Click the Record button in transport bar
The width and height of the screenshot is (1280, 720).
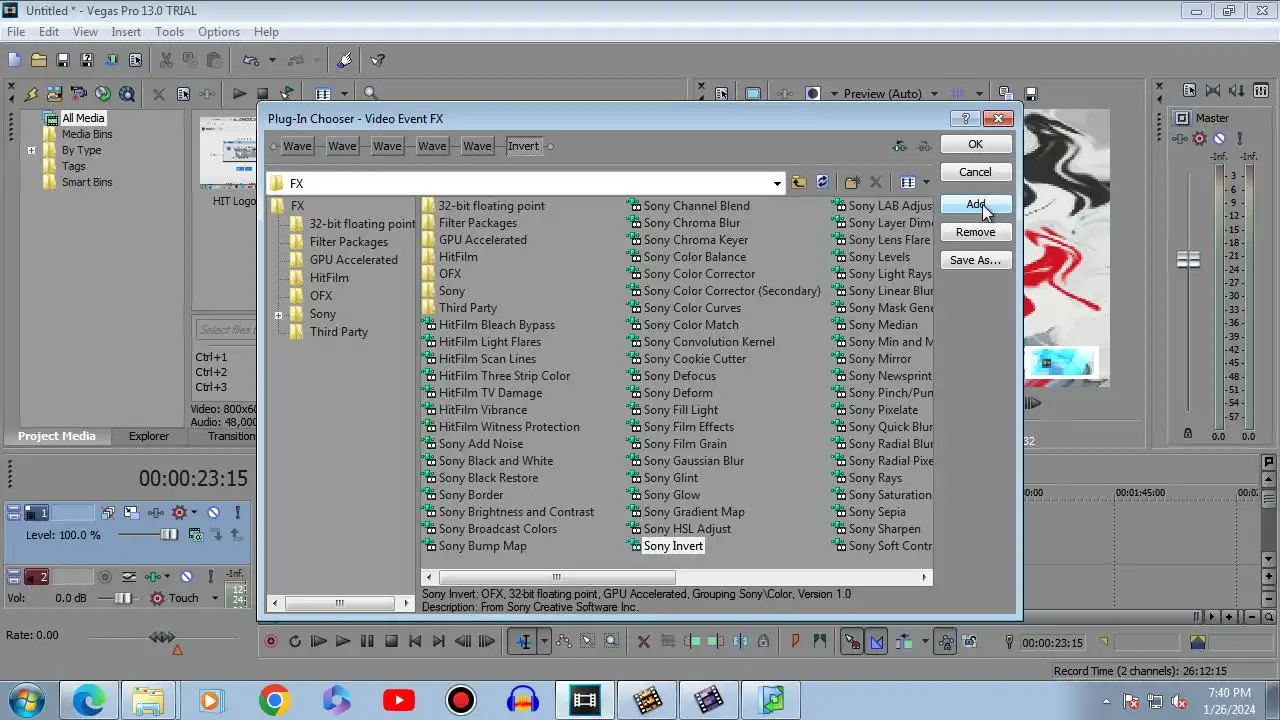point(270,641)
